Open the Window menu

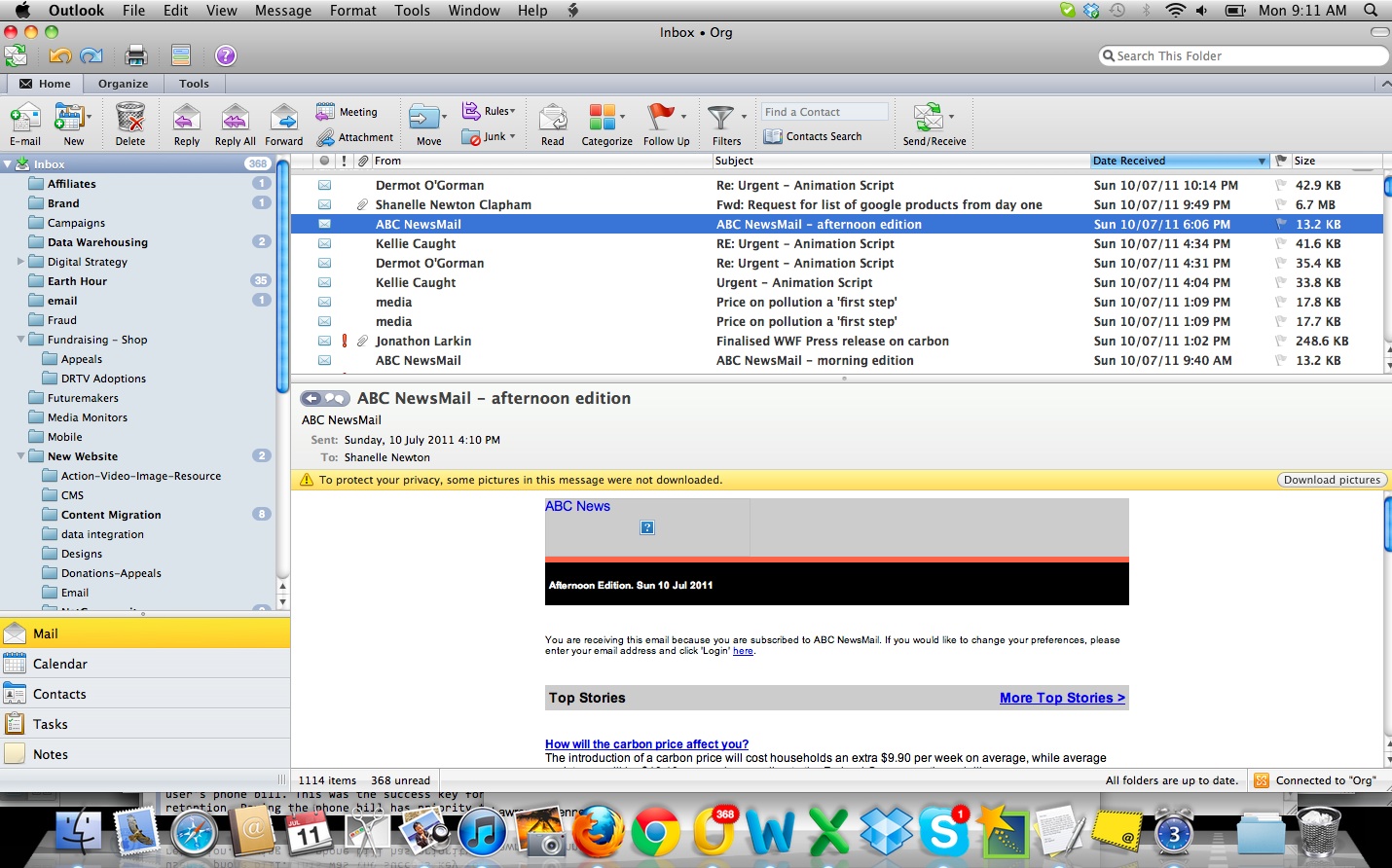tap(474, 10)
